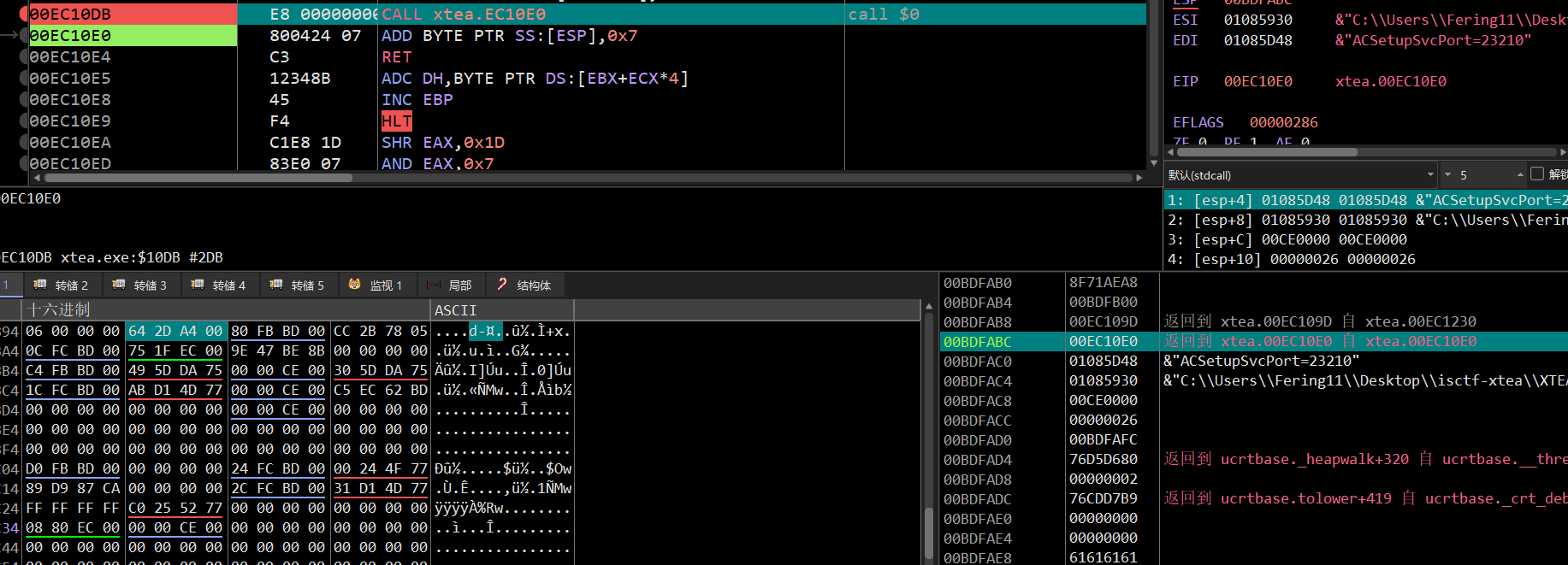Select ADD BYTE PTR SS:[ESP],0x7 instruction
1568x565 pixels.
pyautogui.click(x=509, y=36)
